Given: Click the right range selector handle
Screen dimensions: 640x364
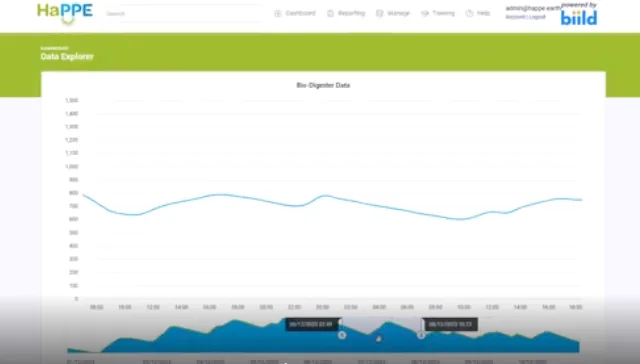Looking at the screenshot, I should pyautogui.click(x=421, y=335).
